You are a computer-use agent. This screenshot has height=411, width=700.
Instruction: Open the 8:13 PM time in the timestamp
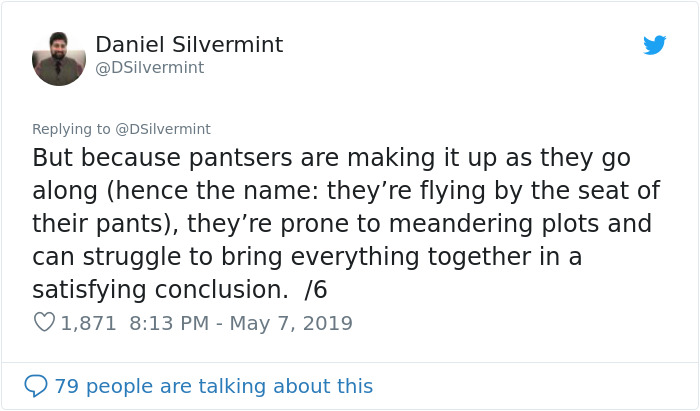167,323
